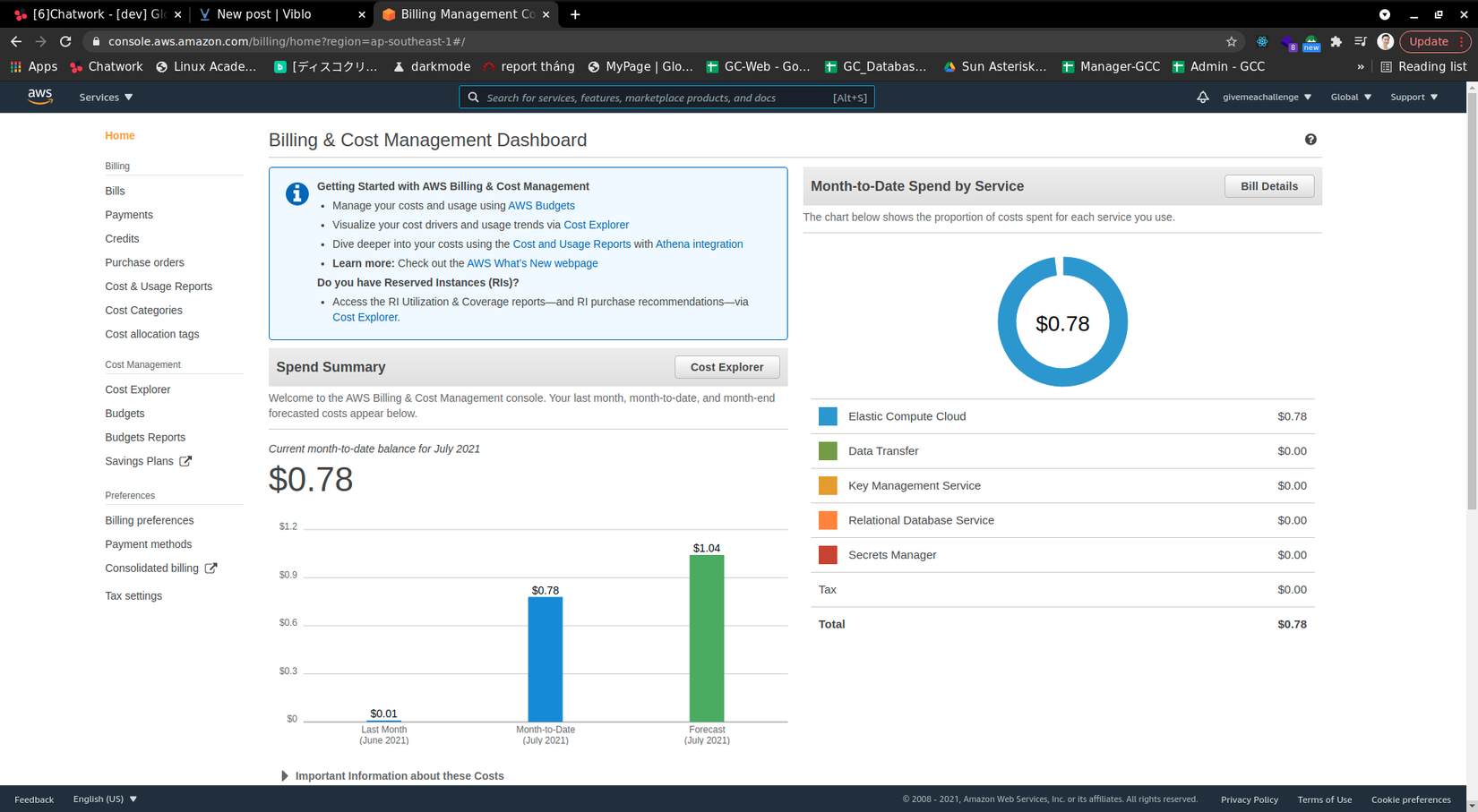Click the help question mark icon

tap(1310, 140)
